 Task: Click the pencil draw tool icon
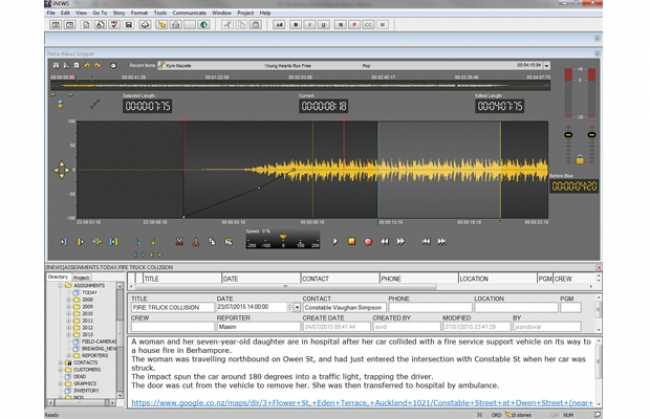tap(95, 104)
